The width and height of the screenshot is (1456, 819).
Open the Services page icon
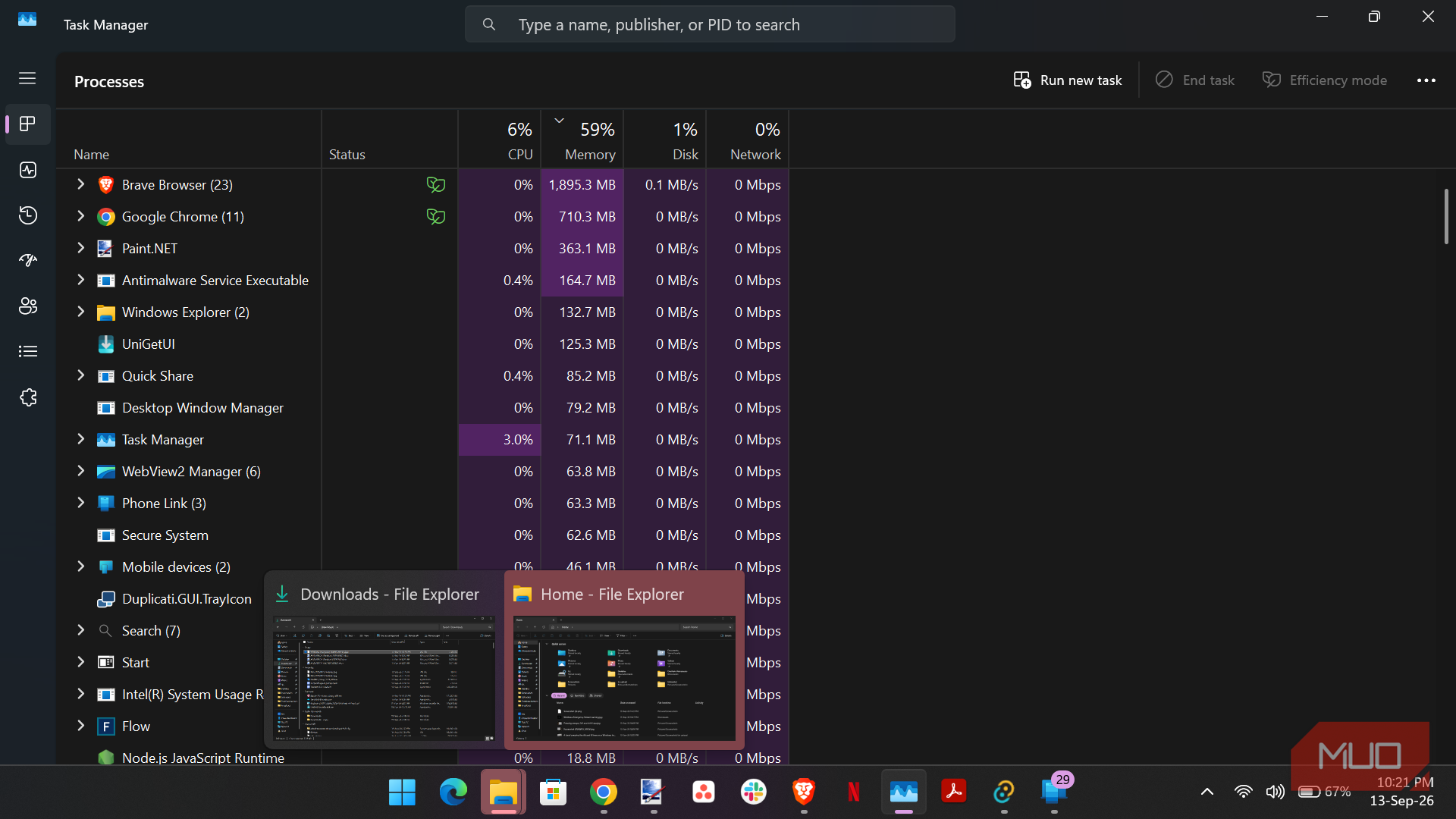(x=28, y=397)
